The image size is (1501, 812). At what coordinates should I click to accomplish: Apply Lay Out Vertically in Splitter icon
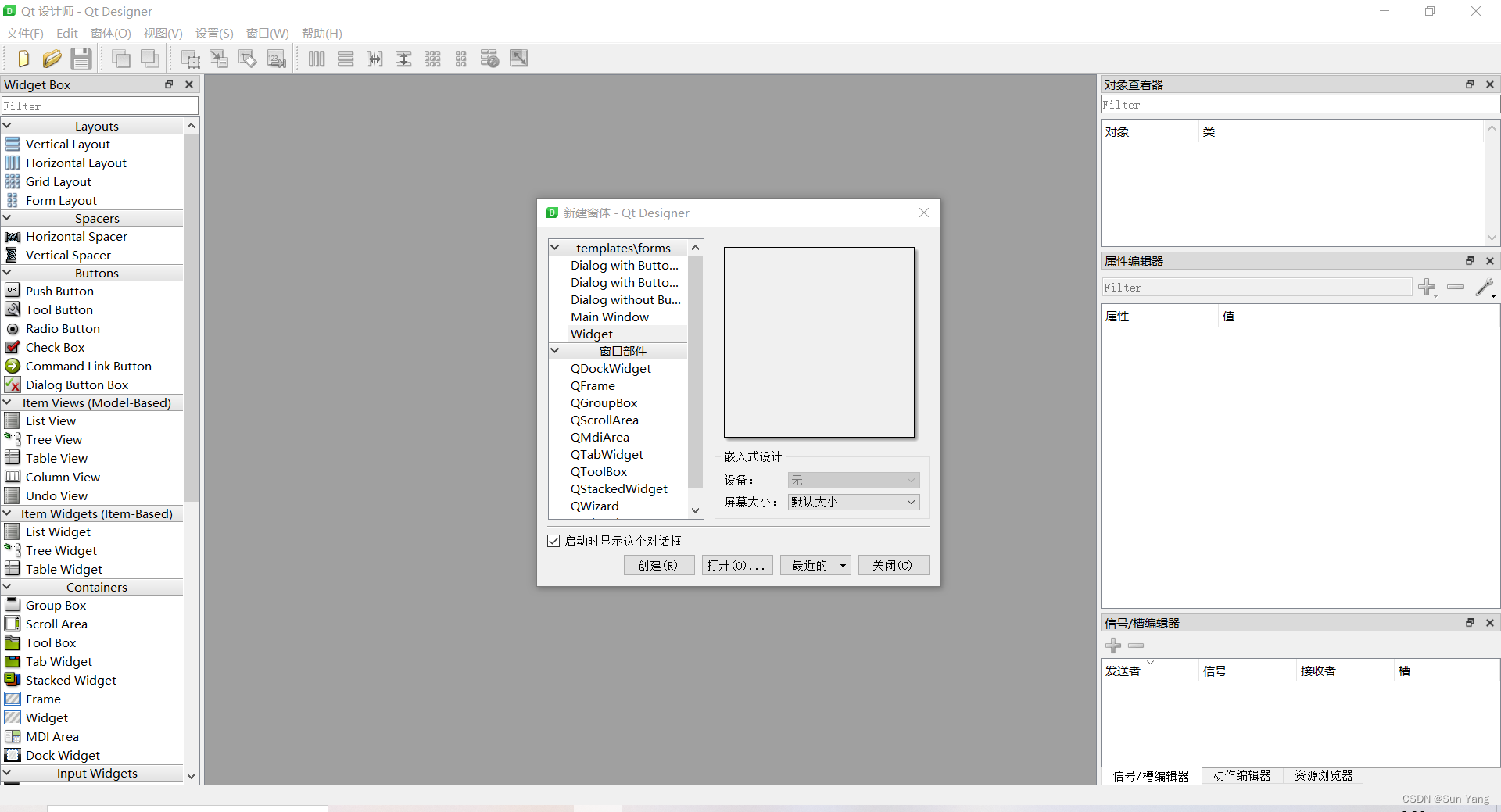tap(403, 59)
